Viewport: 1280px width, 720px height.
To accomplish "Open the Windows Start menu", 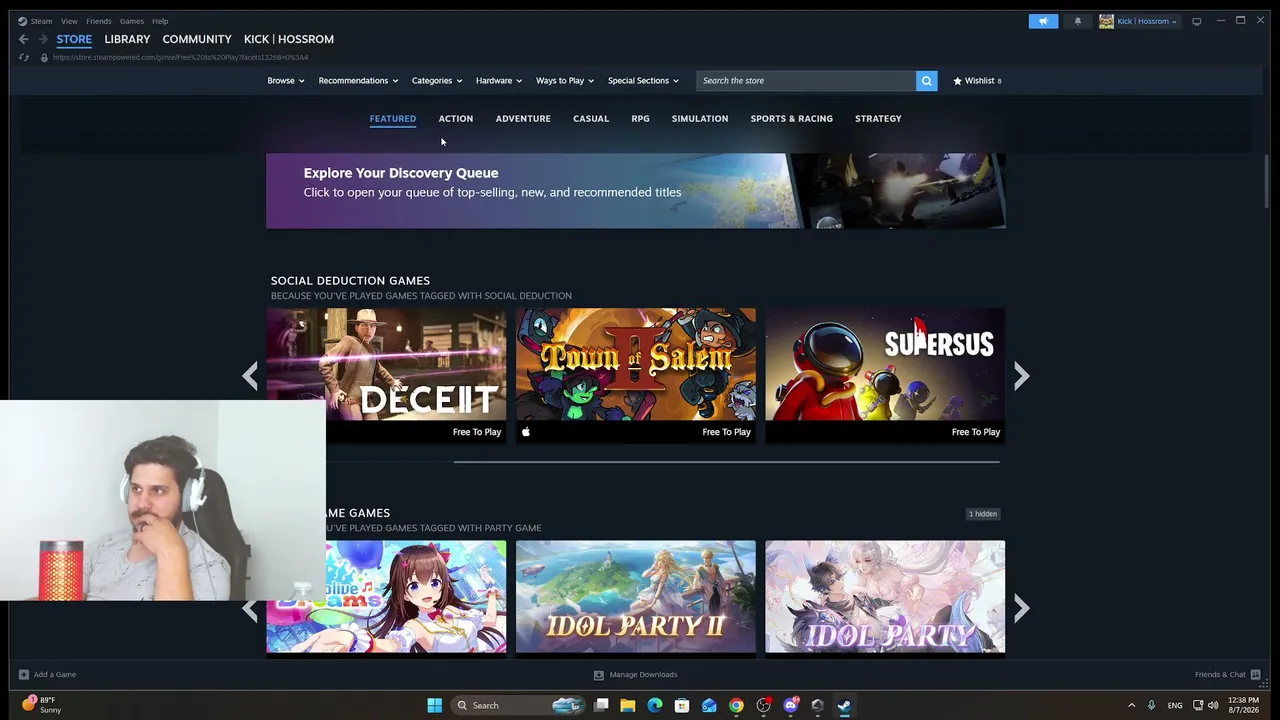I will (x=434, y=706).
